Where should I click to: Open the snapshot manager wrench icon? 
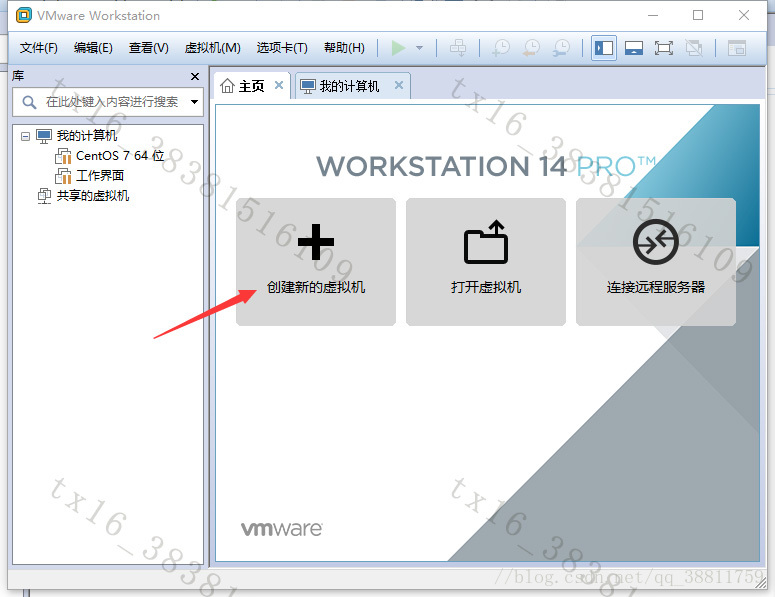coord(561,48)
